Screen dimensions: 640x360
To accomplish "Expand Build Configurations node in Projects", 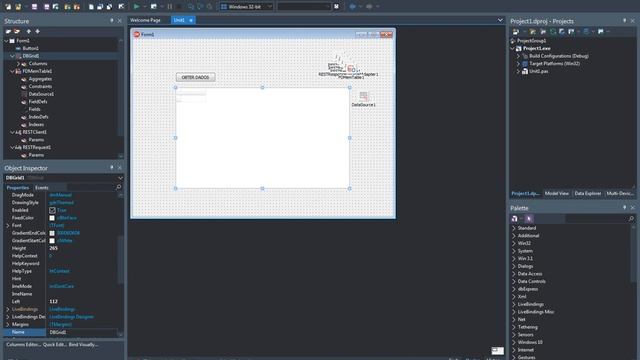I will pyautogui.click(x=518, y=56).
